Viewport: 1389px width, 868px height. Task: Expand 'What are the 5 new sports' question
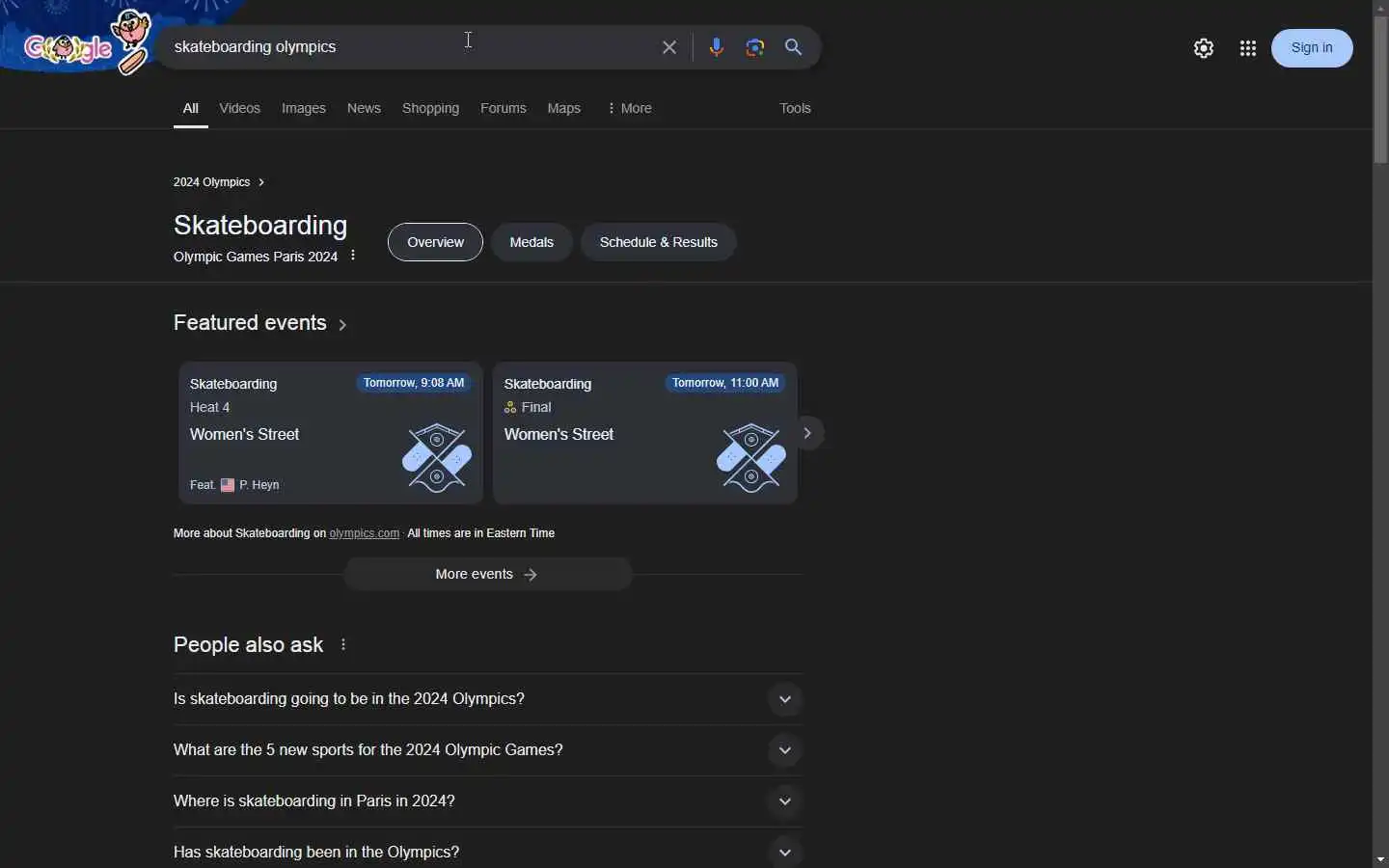(488, 750)
